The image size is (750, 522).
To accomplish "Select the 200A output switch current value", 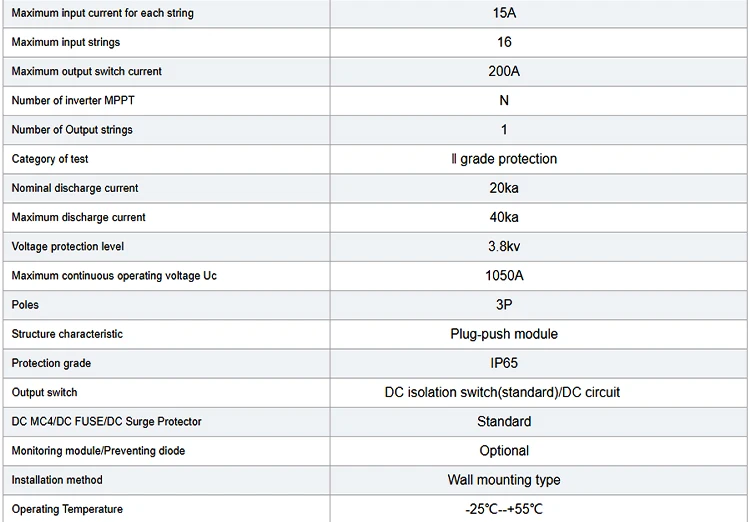I will point(504,71).
